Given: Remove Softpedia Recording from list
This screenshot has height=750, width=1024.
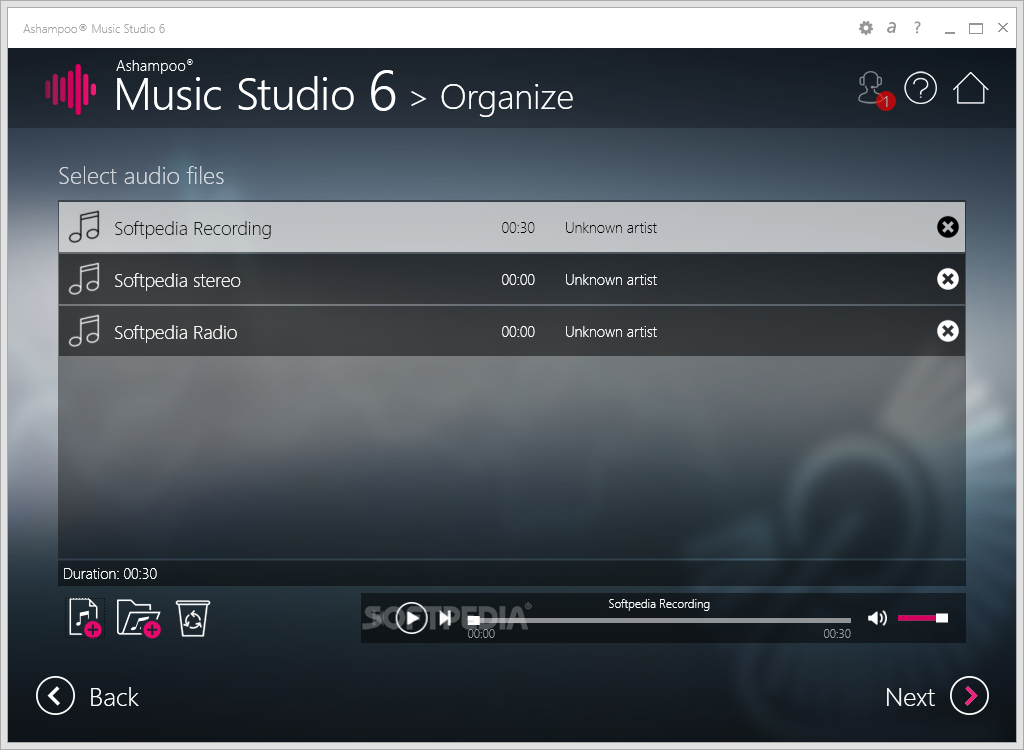Looking at the screenshot, I should point(948,227).
